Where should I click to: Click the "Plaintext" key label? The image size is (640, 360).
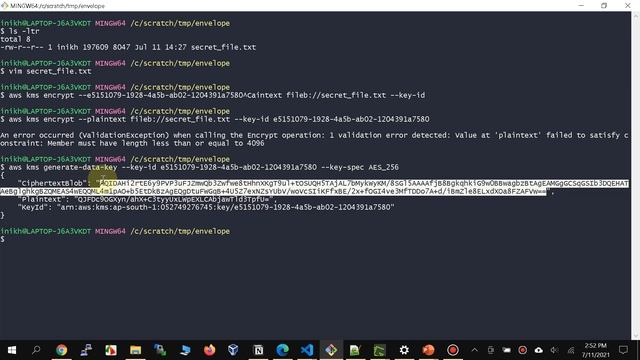pyautogui.click(x=43, y=199)
